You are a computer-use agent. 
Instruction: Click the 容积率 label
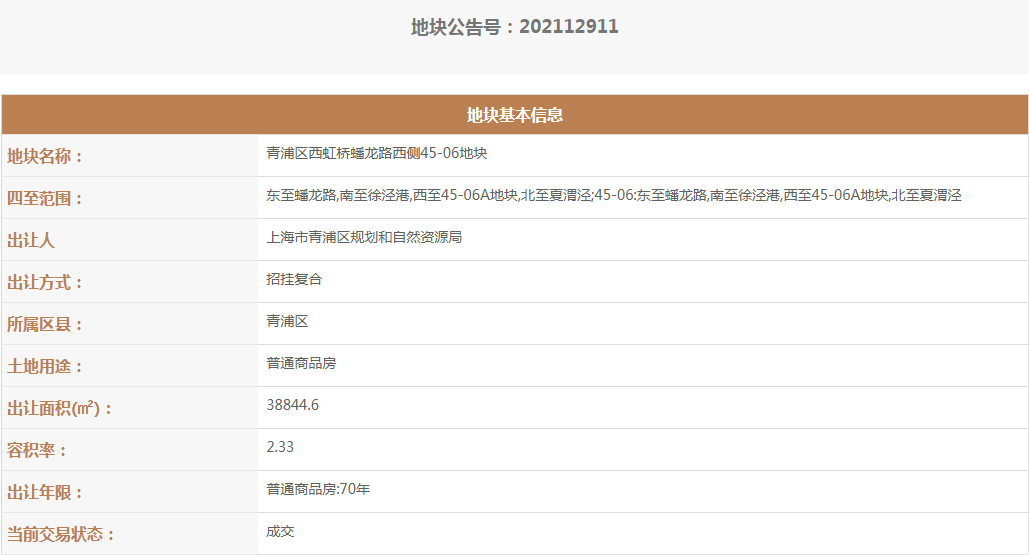tap(37, 450)
